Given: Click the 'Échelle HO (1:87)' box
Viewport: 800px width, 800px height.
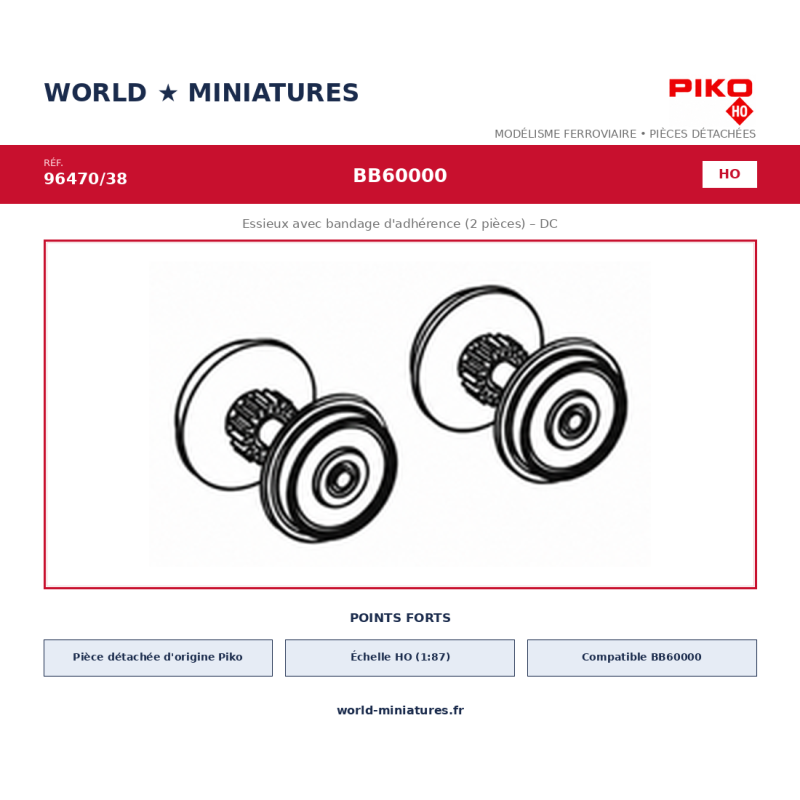Looking at the screenshot, I should tap(400, 658).
